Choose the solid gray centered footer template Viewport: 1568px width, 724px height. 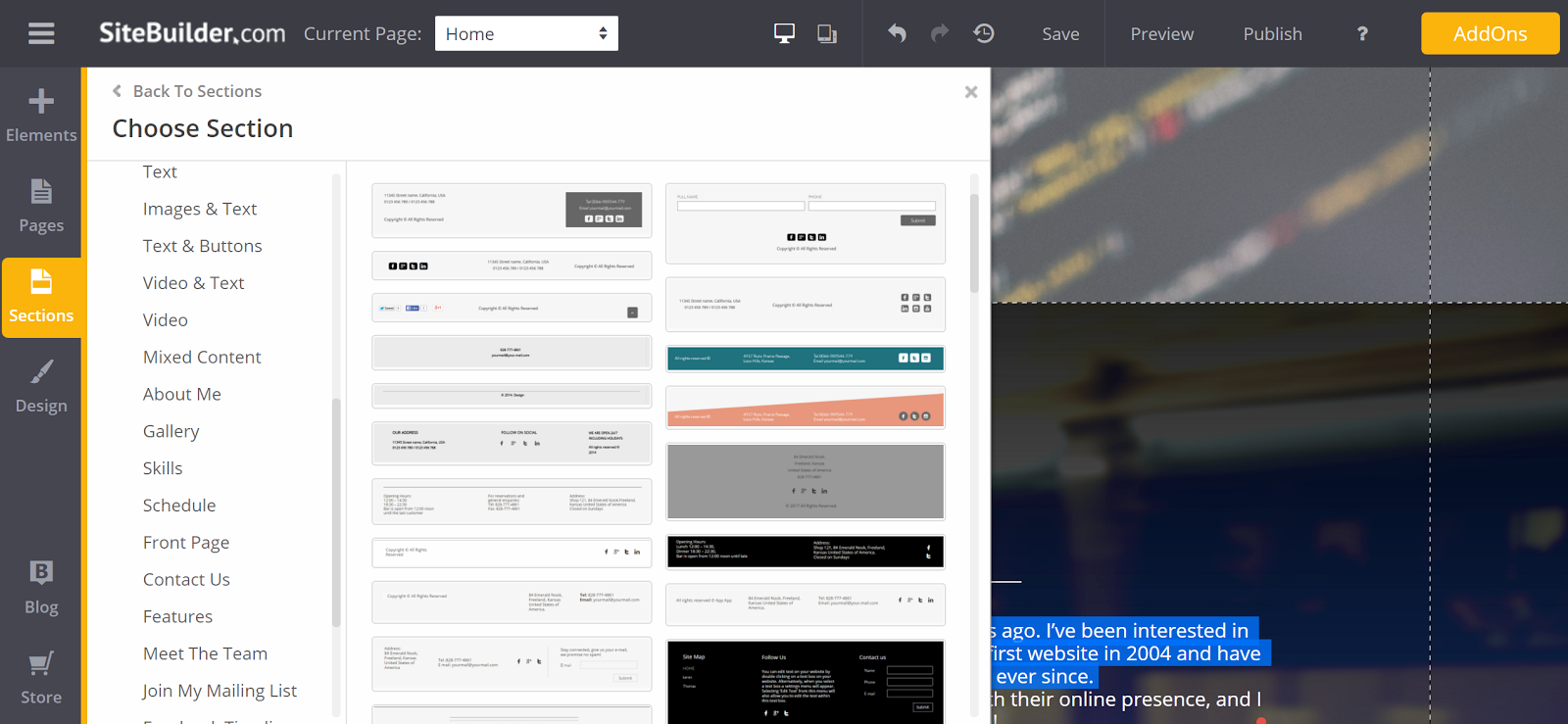click(806, 482)
